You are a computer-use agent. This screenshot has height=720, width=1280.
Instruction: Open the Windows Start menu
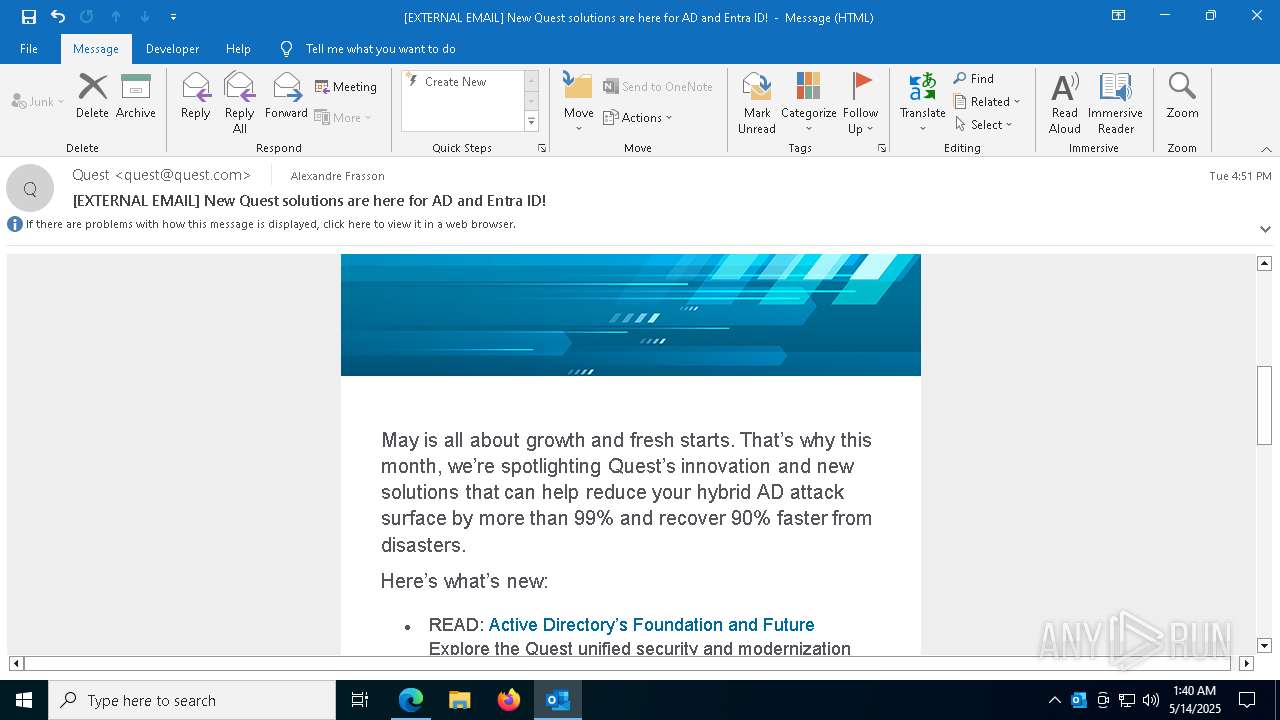24,700
